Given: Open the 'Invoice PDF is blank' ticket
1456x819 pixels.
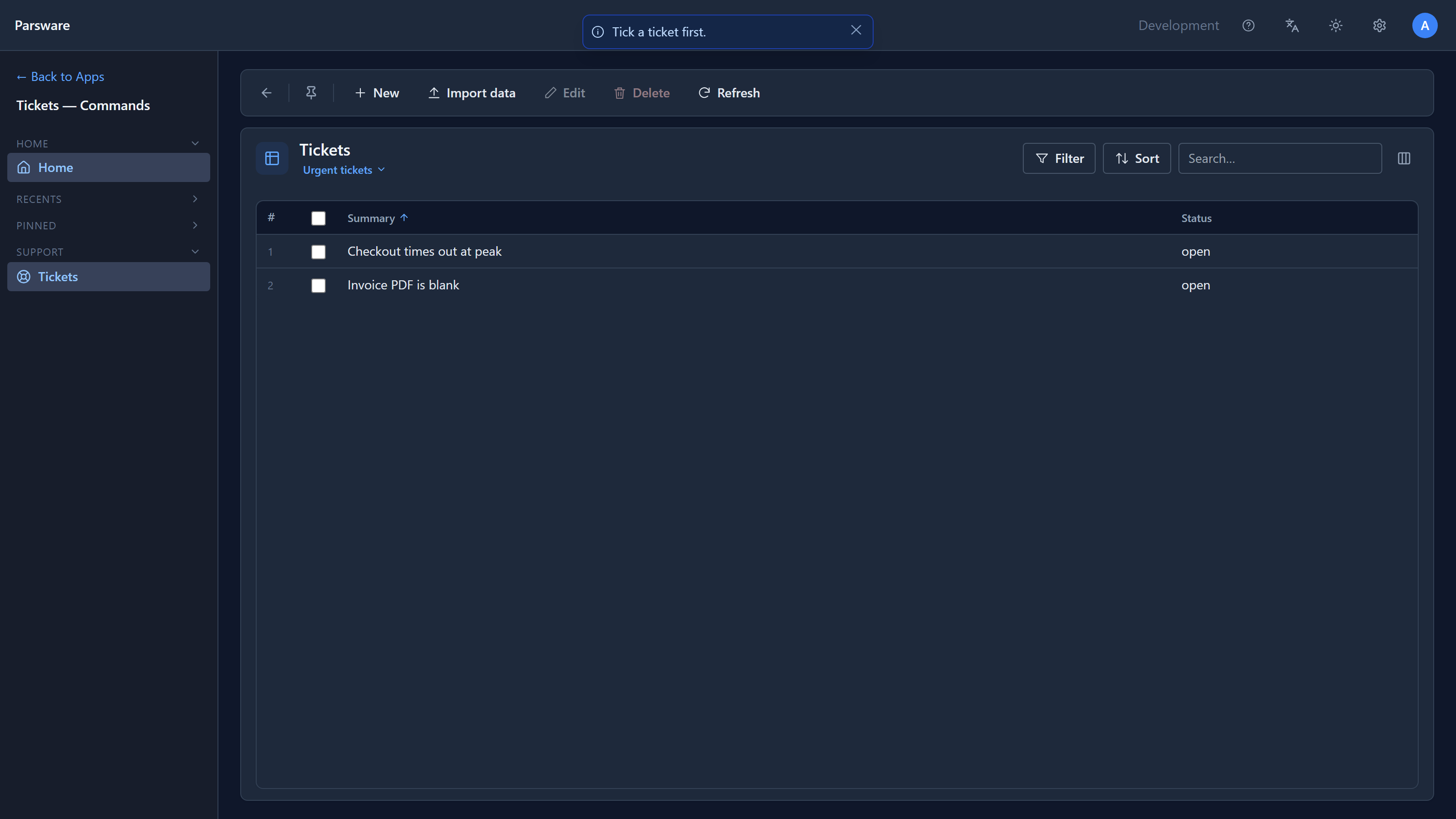Looking at the screenshot, I should point(403,285).
